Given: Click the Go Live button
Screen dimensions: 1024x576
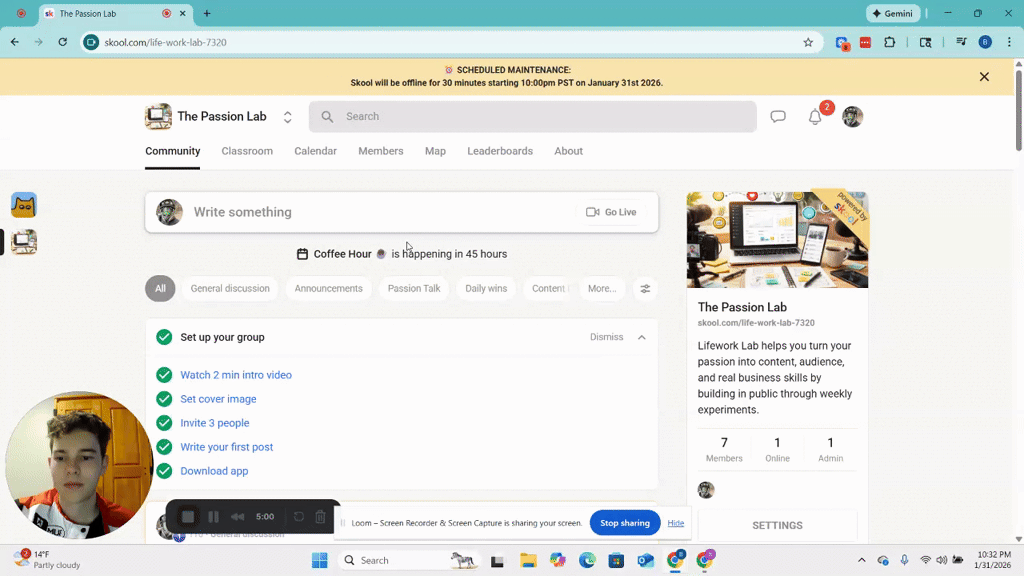Looking at the screenshot, I should point(611,212).
